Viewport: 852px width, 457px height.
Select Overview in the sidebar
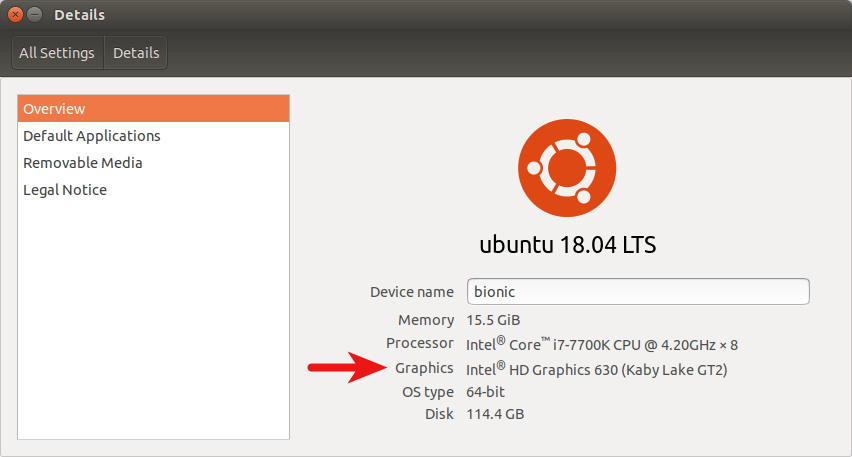point(153,109)
